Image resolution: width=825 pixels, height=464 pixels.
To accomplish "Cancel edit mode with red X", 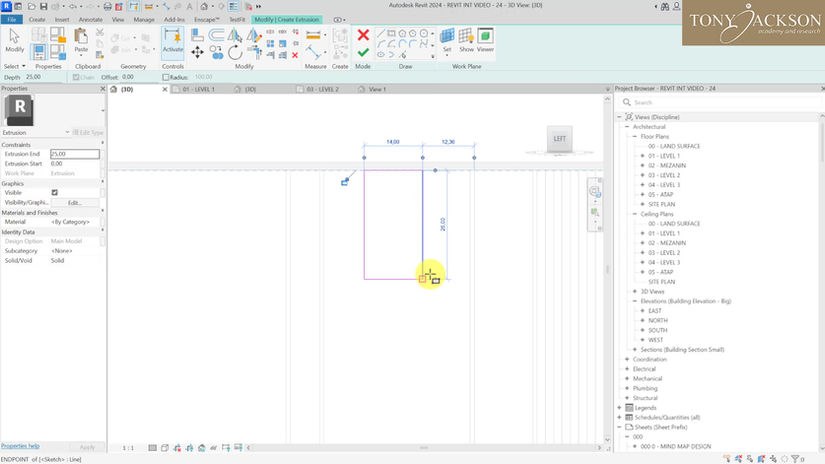I will click(x=363, y=35).
